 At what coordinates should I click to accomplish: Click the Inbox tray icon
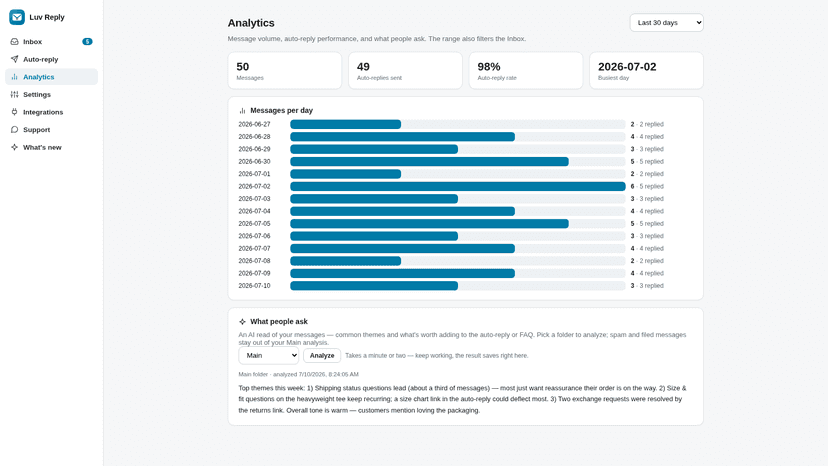pos(14,42)
